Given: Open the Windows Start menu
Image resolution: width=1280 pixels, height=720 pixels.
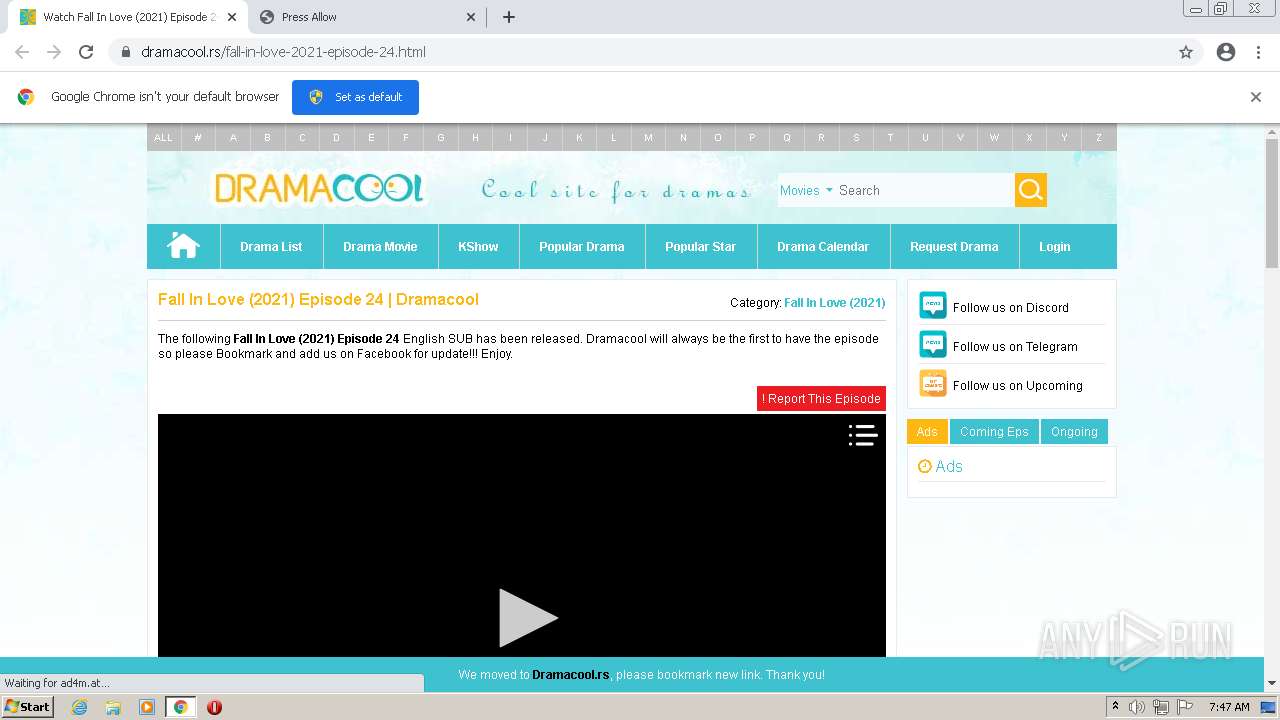Looking at the screenshot, I should click(27, 707).
